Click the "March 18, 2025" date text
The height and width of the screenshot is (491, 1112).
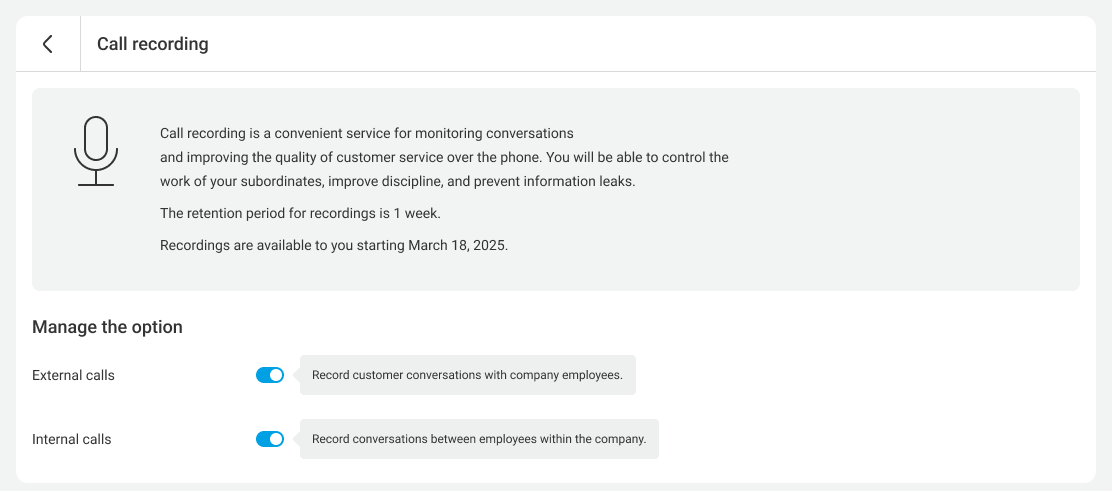coord(458,245)
